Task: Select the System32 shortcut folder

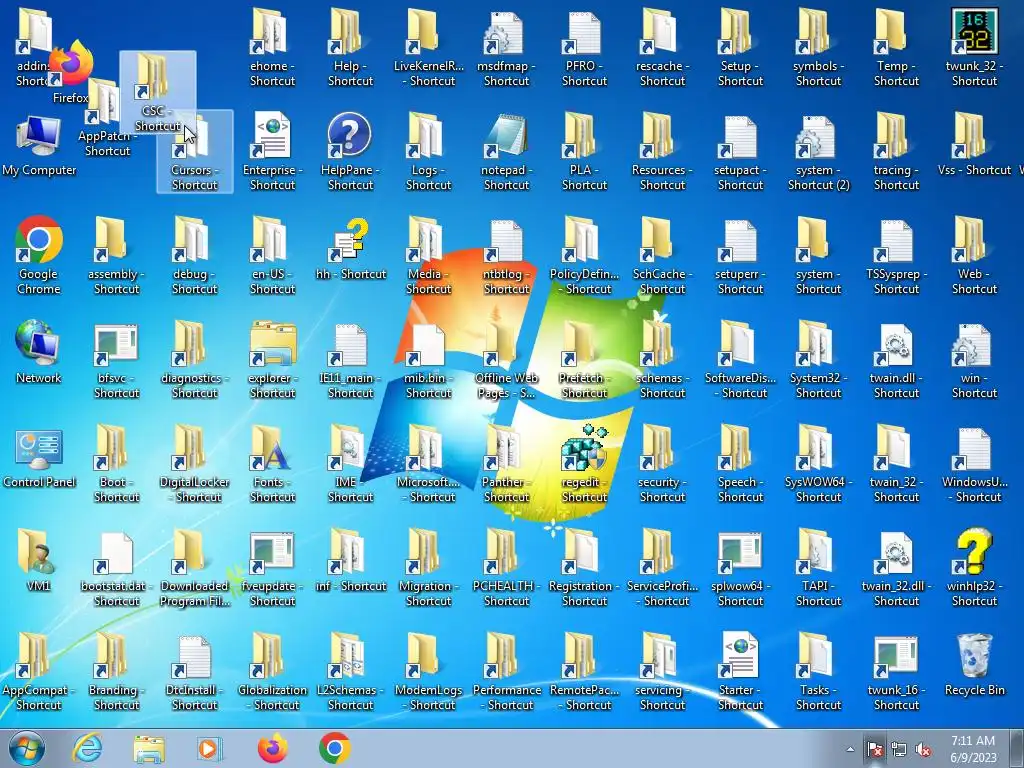Action: (x=818, y=359)
